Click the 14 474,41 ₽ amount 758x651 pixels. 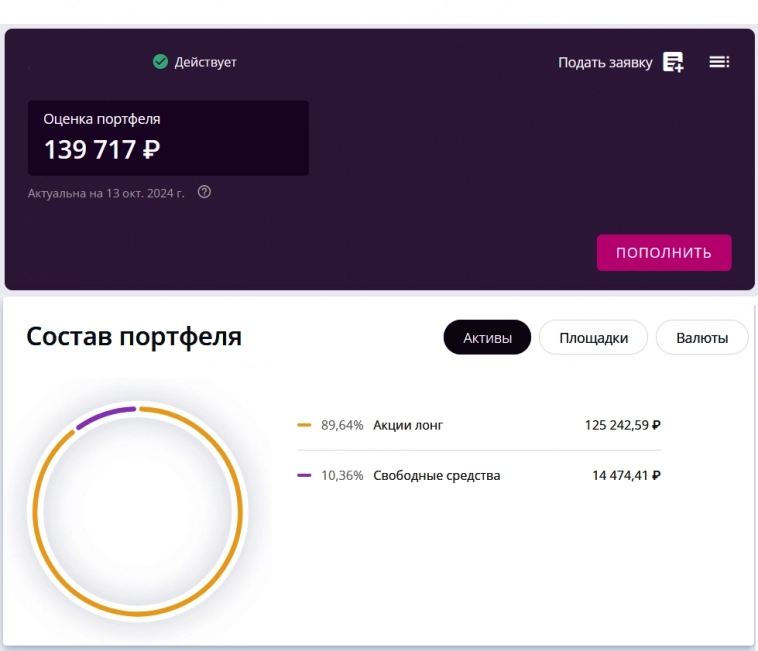pos(627,476)
